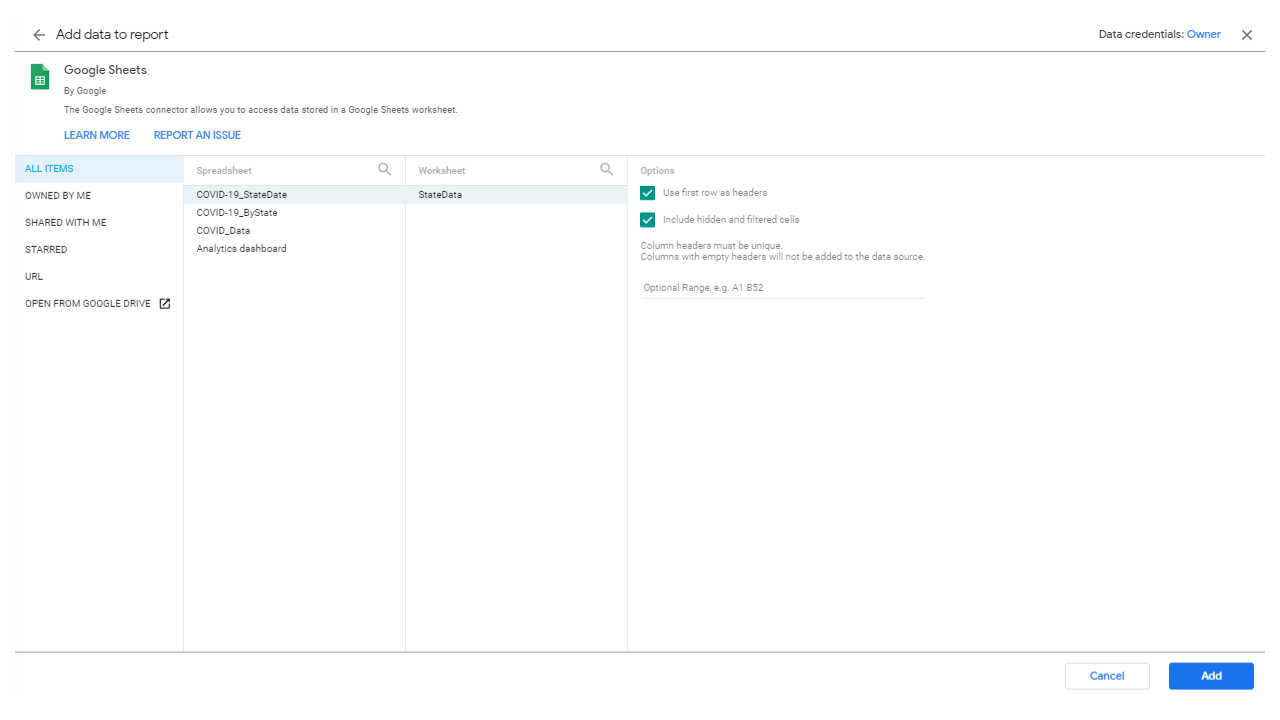
Task: Close the Add data panel with the X
Action: [x=1247, y=35]
